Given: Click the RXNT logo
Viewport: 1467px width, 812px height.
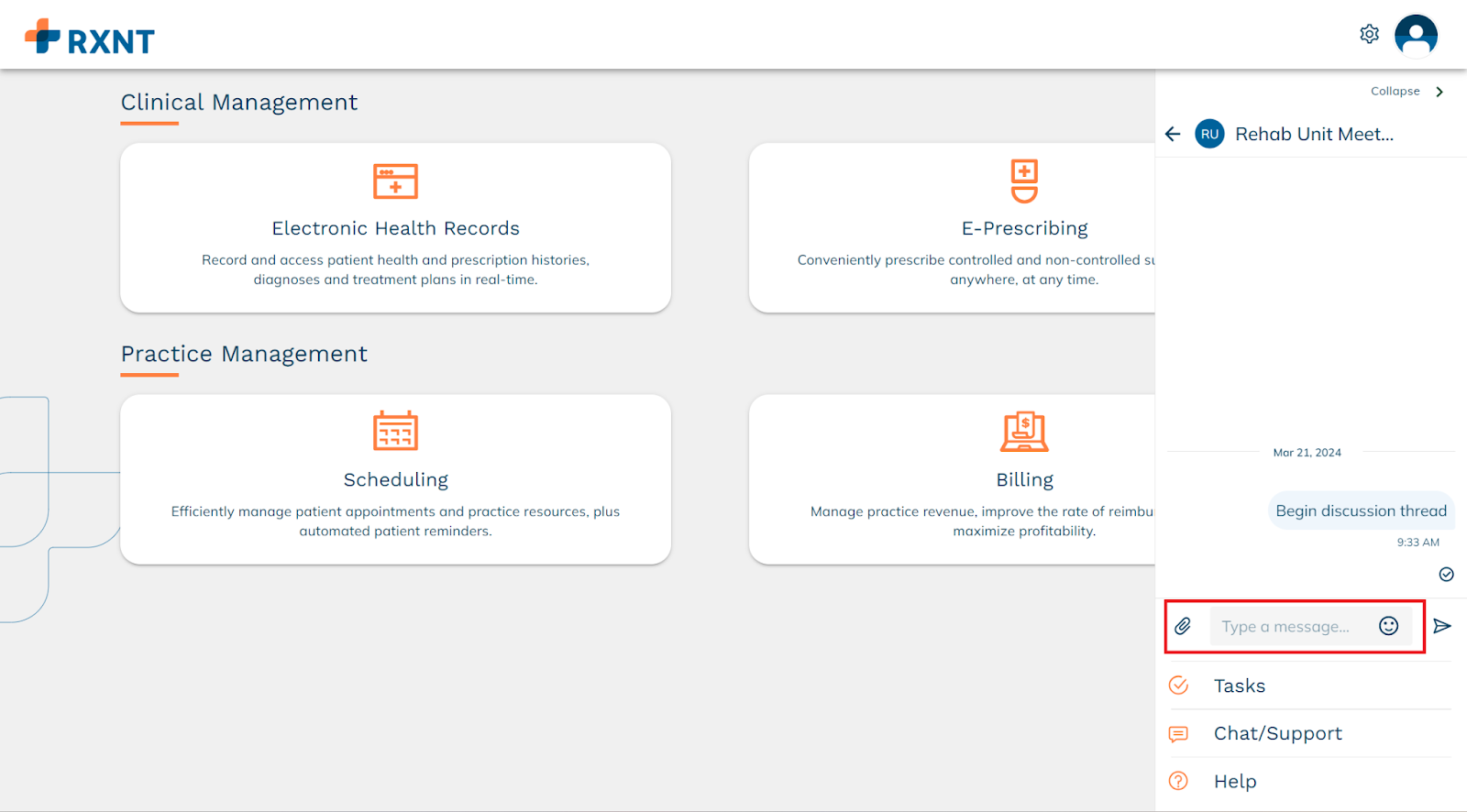Looking at the screenshot, I should 90,38.
